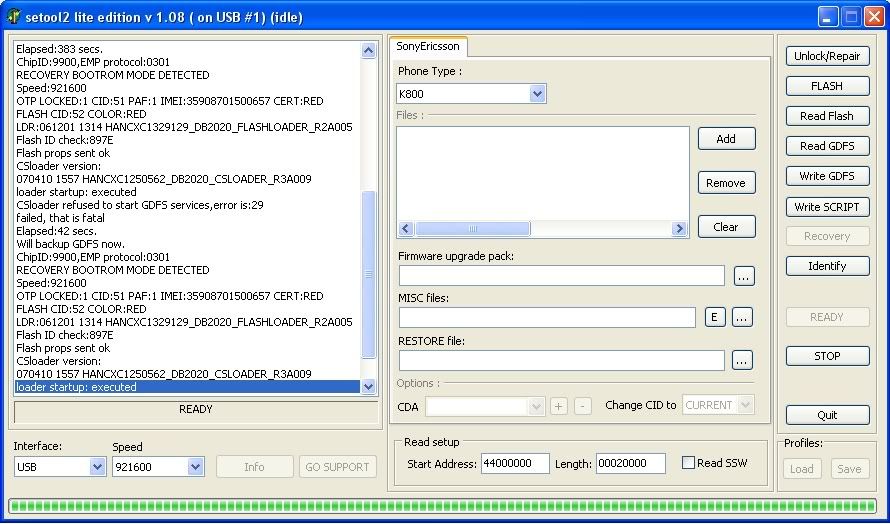The image size is (890, 524).
Task: Click the Write GDFS button
Action: (827, 176)
